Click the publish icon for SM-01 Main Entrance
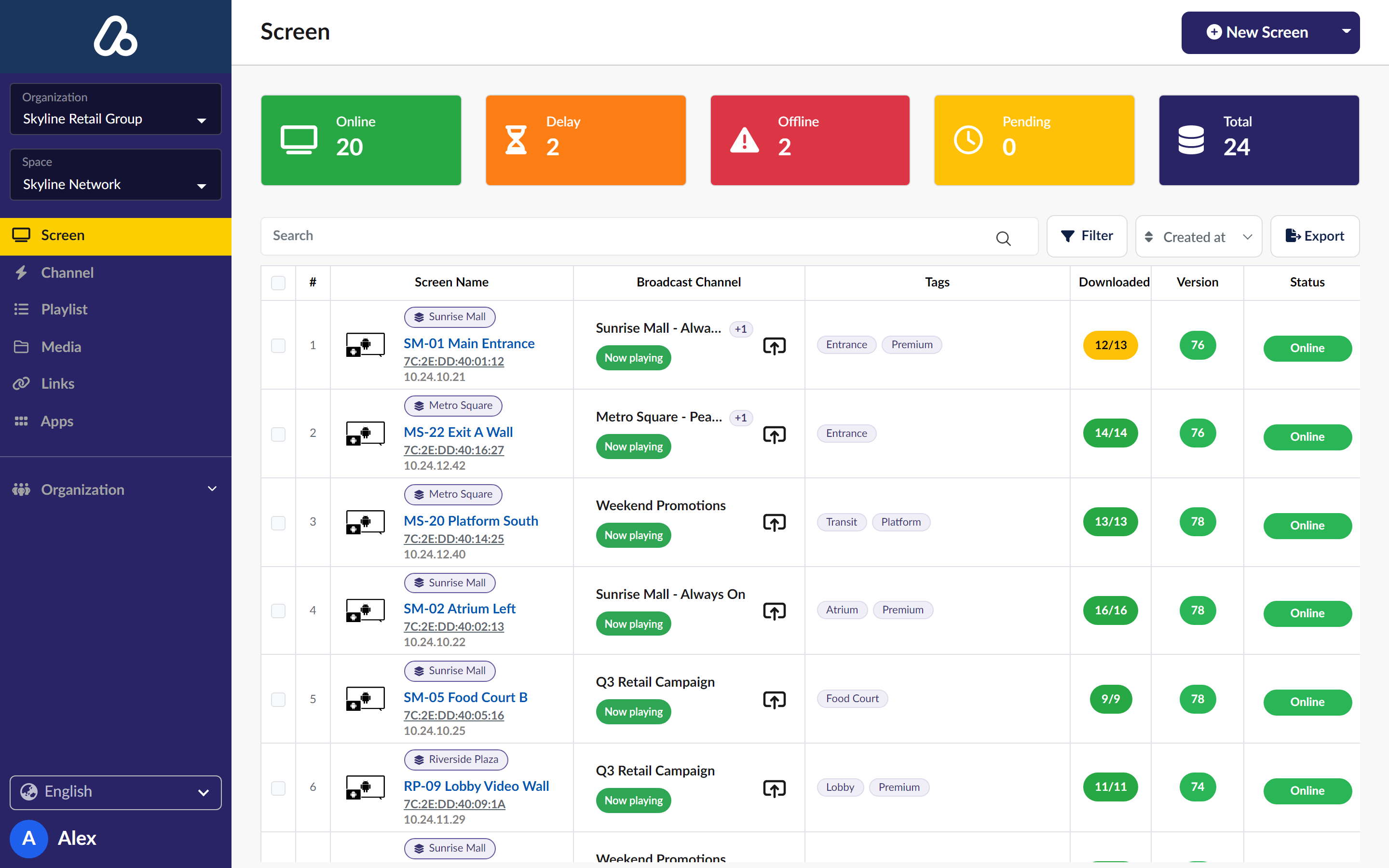This screenshot has width=1389, height=868. coord(774,346)
